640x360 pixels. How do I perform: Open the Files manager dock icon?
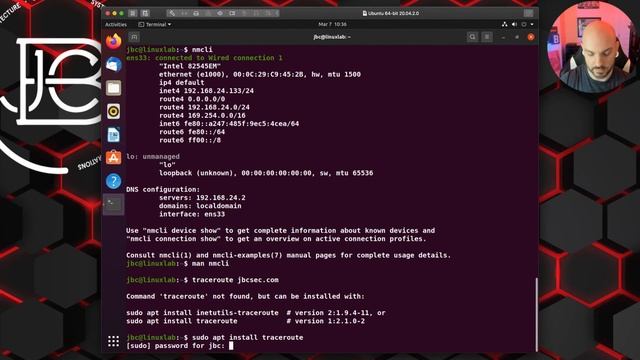113,88
